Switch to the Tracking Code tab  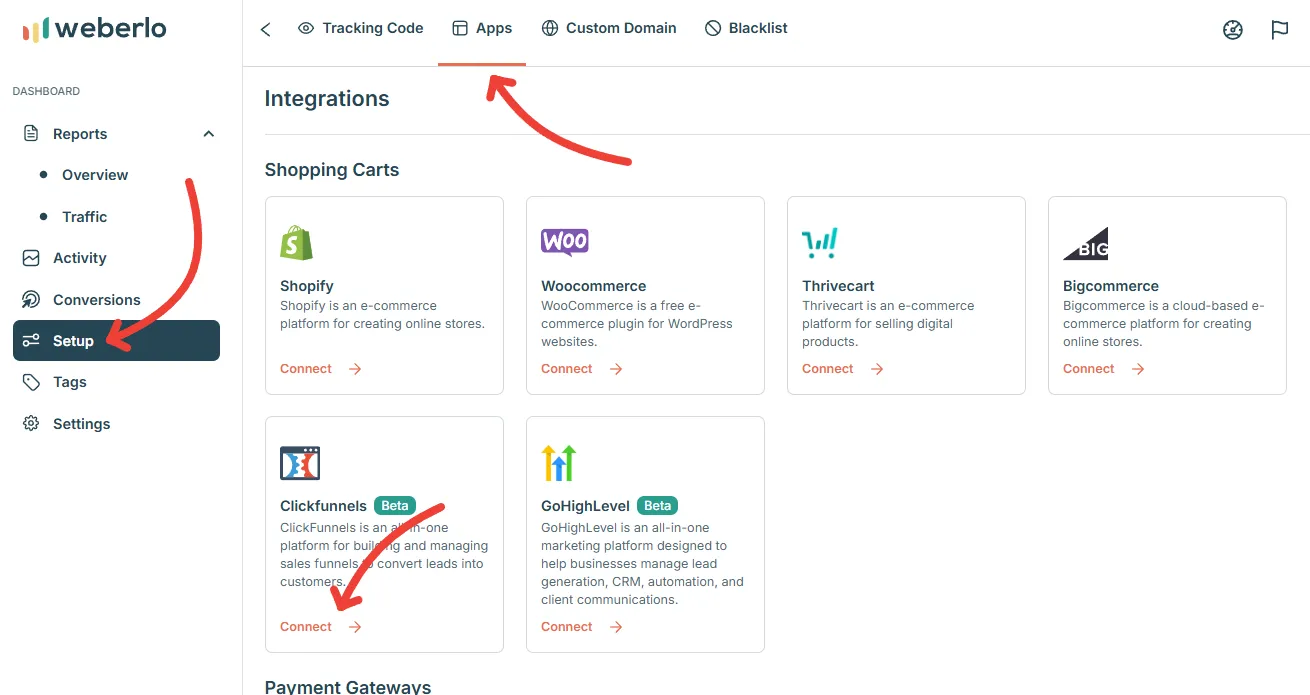[x=361, y=28]
